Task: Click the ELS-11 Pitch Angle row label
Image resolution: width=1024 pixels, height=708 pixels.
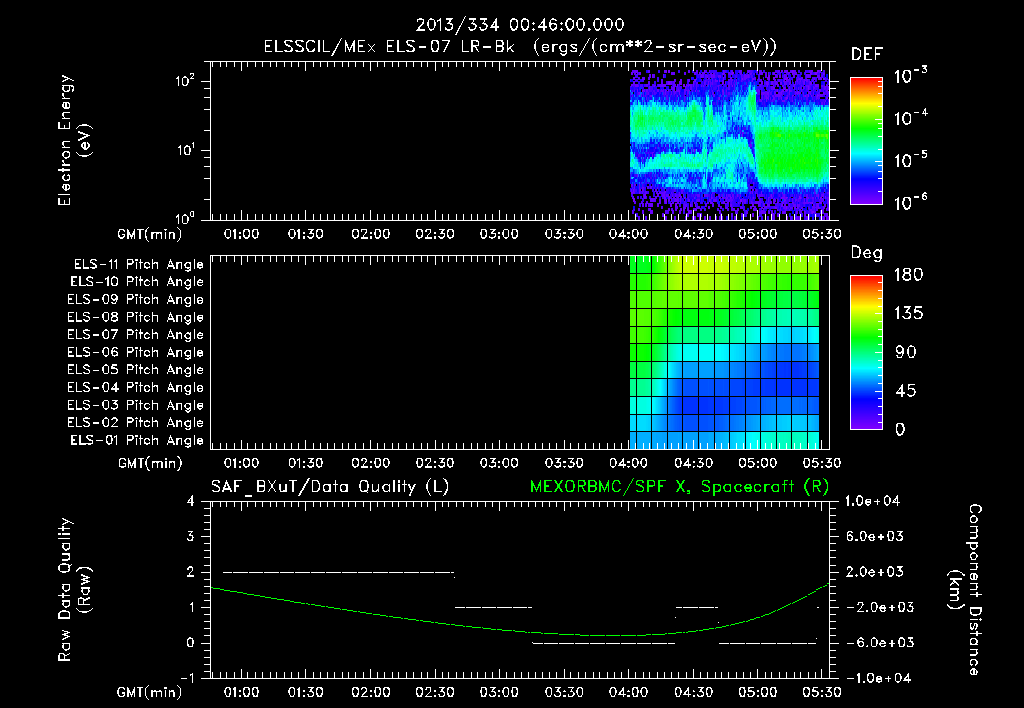Action: click(x=138, y=265)
